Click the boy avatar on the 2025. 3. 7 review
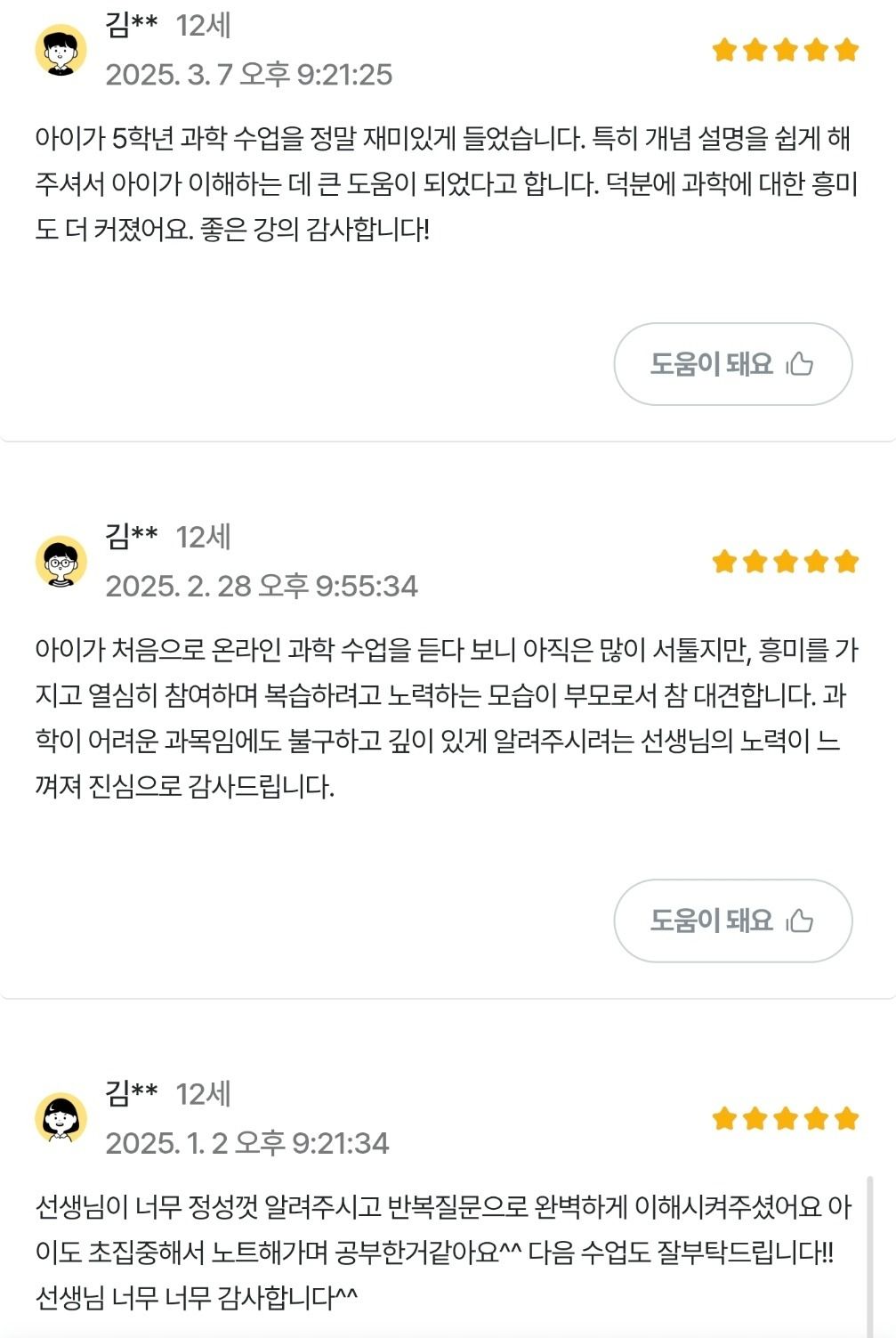Image resolution: width=896 pixels, height=1338 pixels. 61,50
